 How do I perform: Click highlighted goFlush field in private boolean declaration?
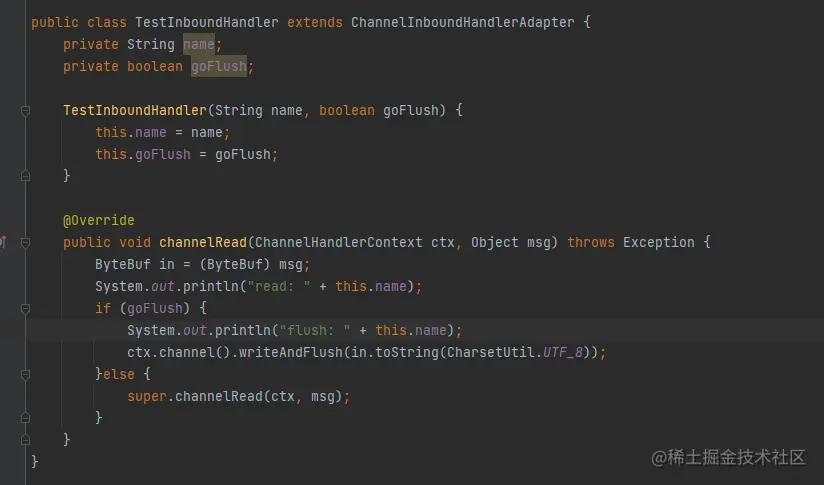(219, 67)
